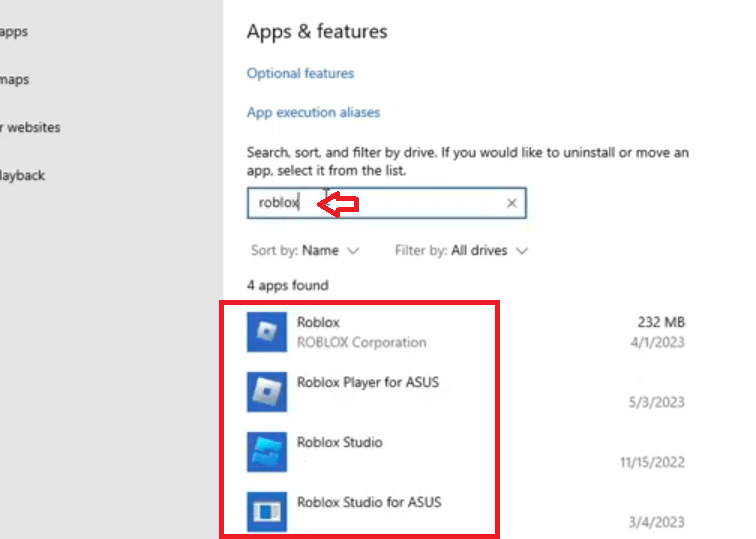Click the Roblox Player for ASUS icon
This screenshot has height=539, width=756.
[x=267, y=392]
